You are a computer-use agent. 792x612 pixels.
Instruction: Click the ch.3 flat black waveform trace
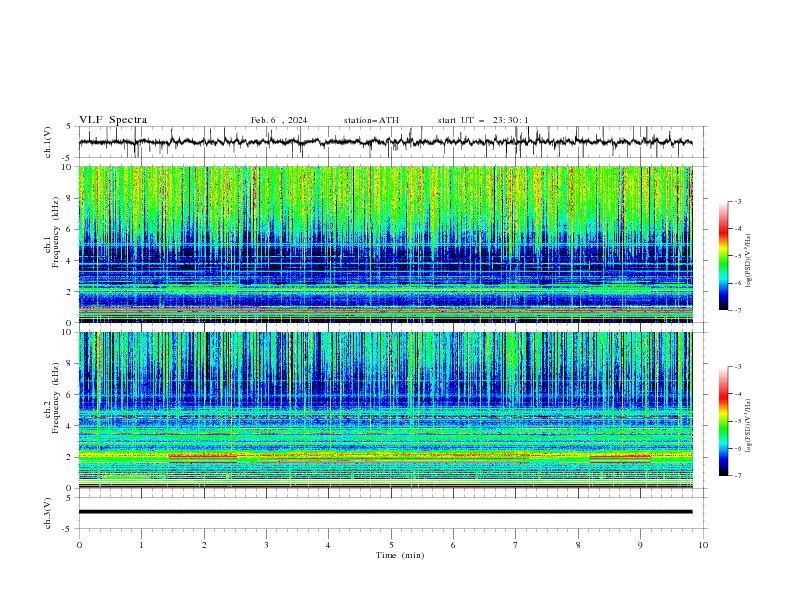(386, 512)
